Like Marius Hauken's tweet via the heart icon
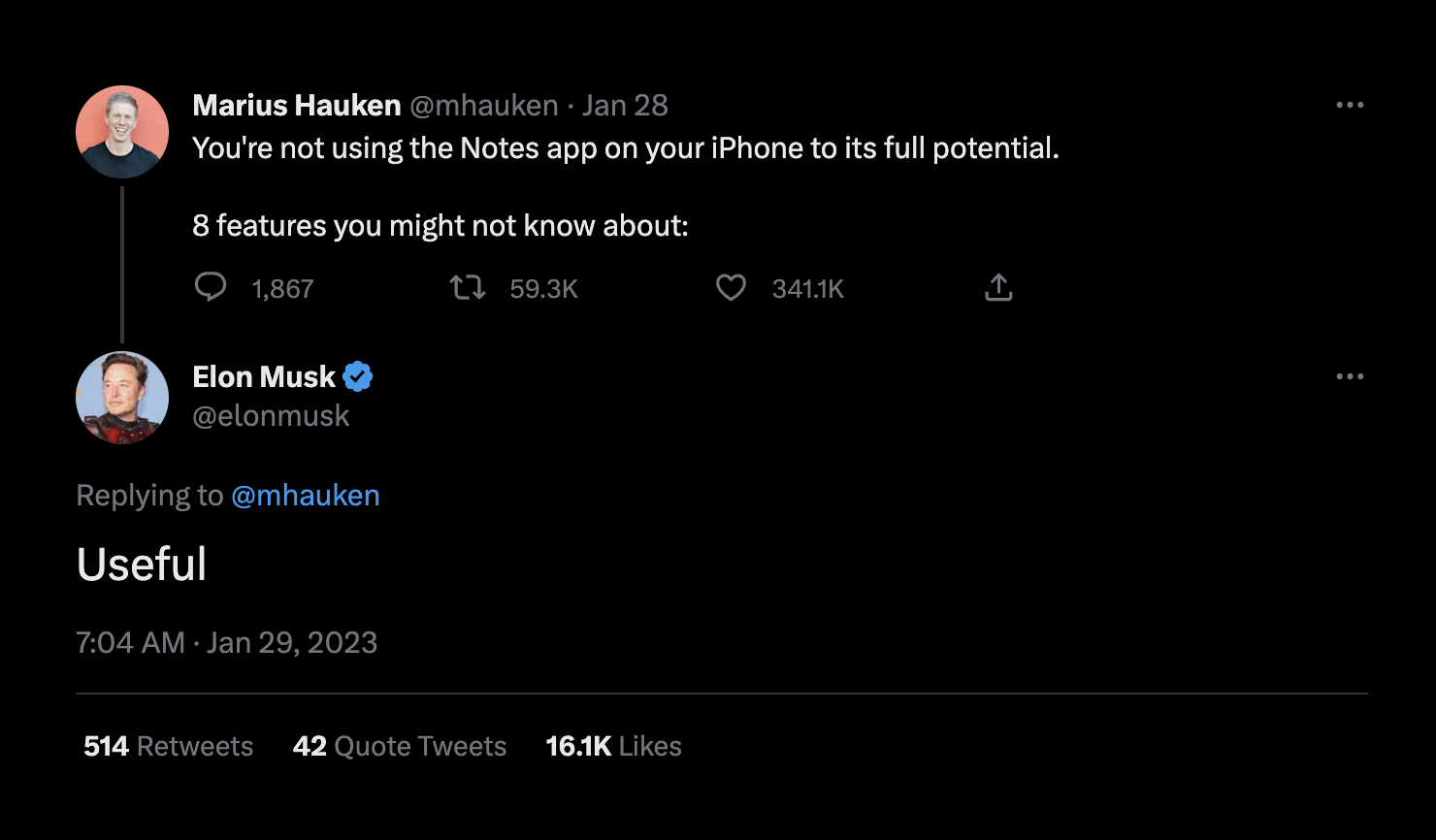 click(731, 287)
